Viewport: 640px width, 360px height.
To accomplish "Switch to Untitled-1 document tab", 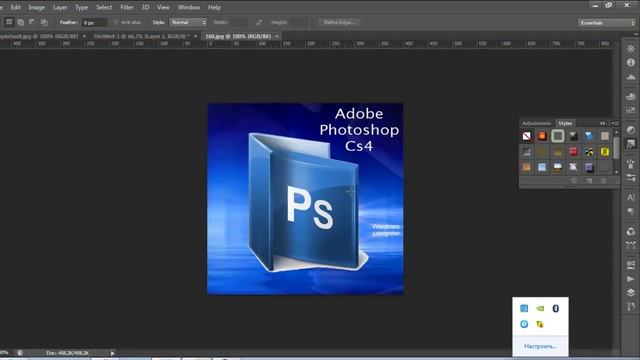I will click(x=142, y=36).
